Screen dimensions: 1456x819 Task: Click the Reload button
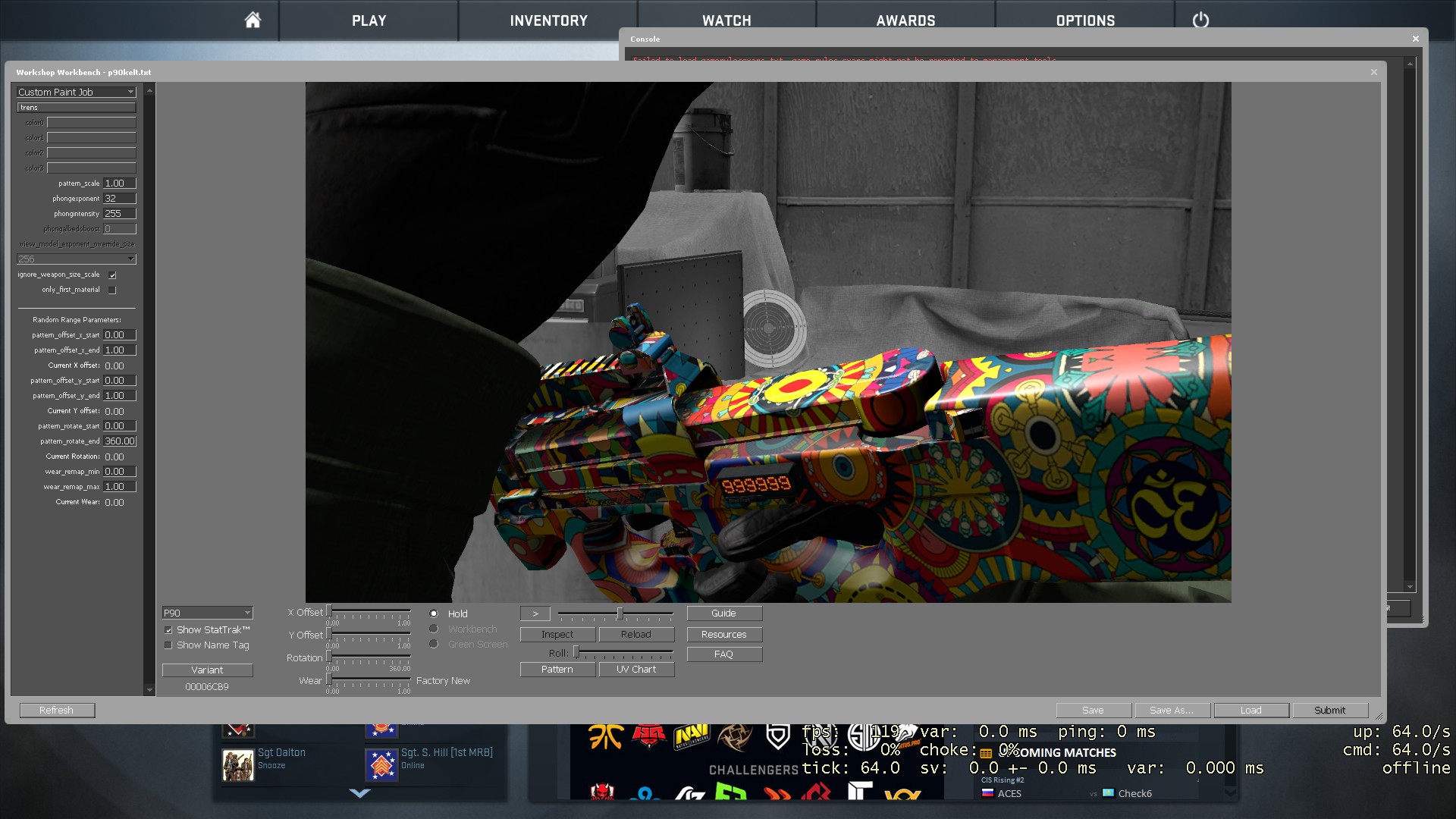point(635,635)
